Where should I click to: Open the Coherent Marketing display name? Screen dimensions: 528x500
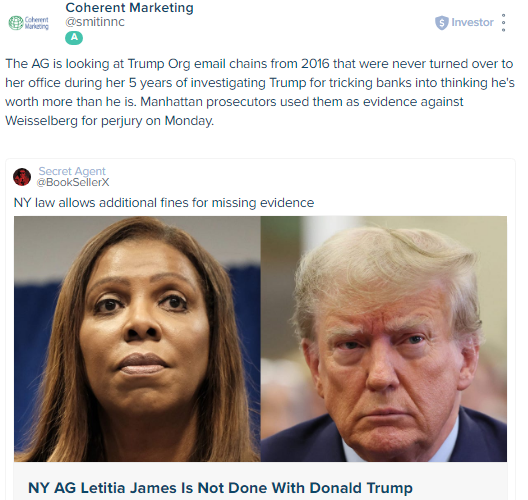(129, 8)
